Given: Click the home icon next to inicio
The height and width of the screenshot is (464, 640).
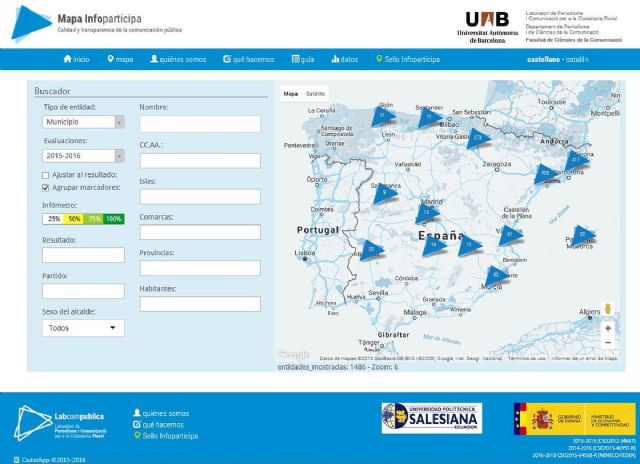Looking at the screenshot, I should pos(67,59).
